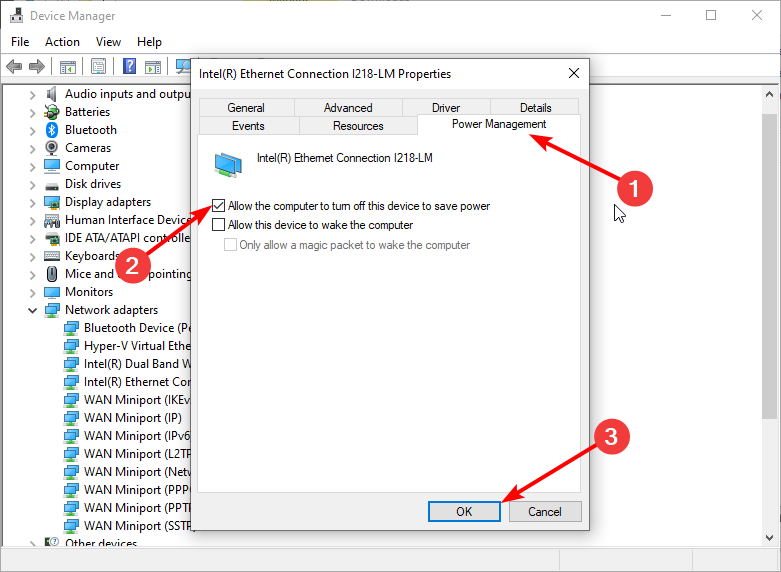
Task: Expand the Batteries tree node
Action: pyautogui.click(x=32, y=113)
